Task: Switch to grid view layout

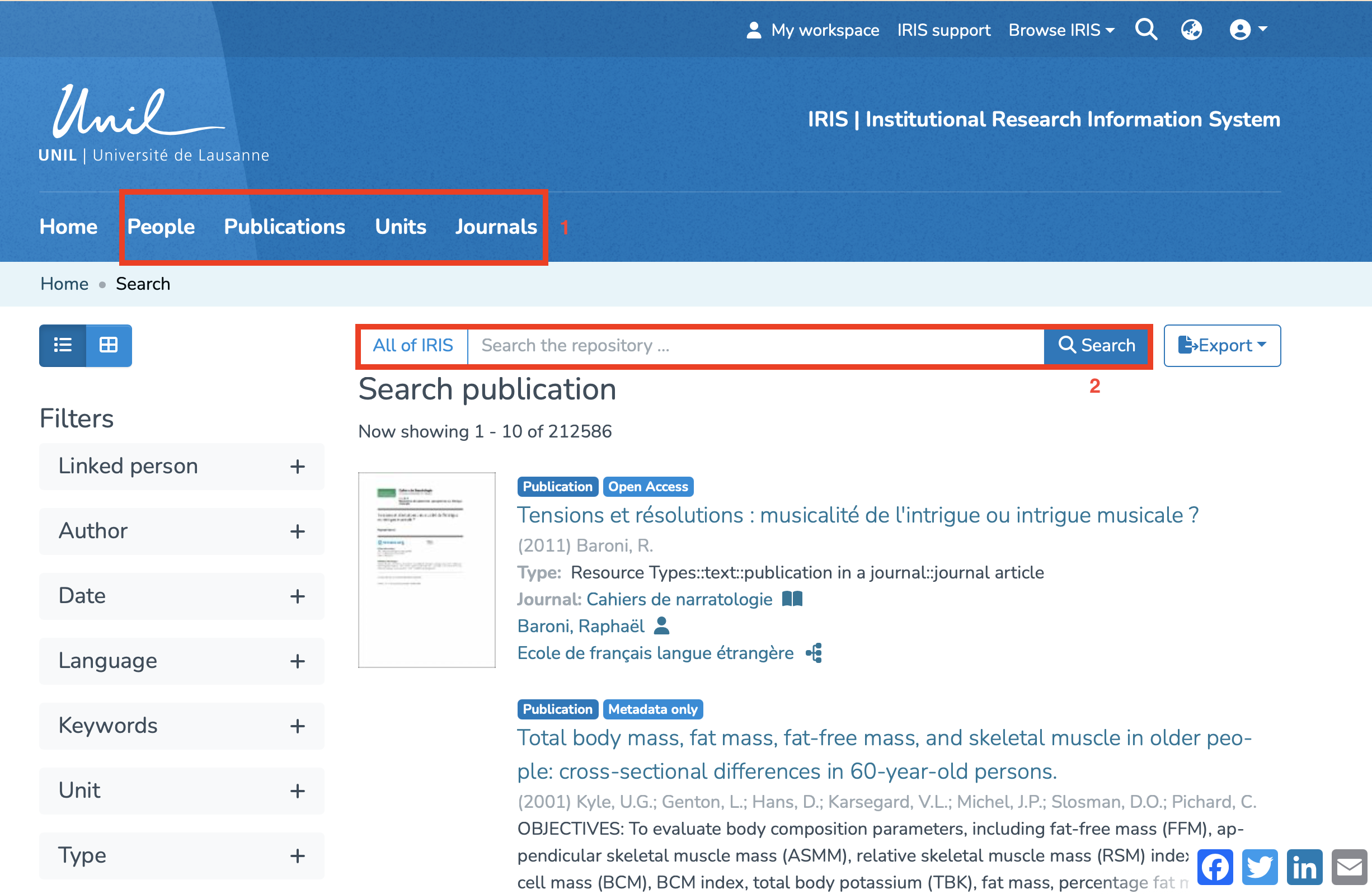Action: [109, 345]
